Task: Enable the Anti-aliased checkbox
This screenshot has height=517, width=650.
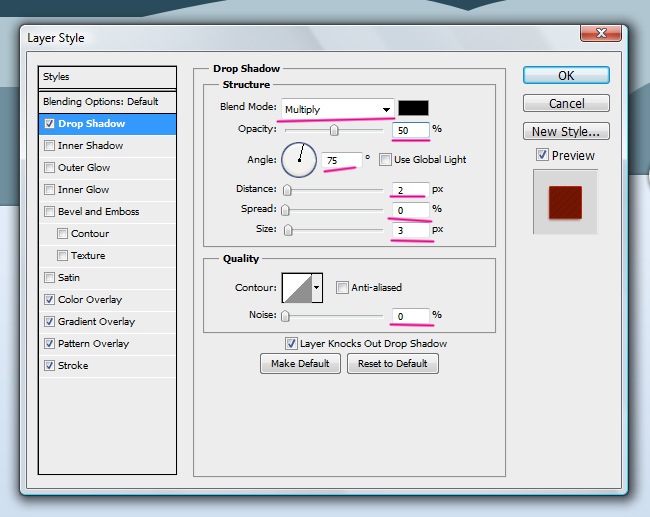Action: tap(343, 288)
